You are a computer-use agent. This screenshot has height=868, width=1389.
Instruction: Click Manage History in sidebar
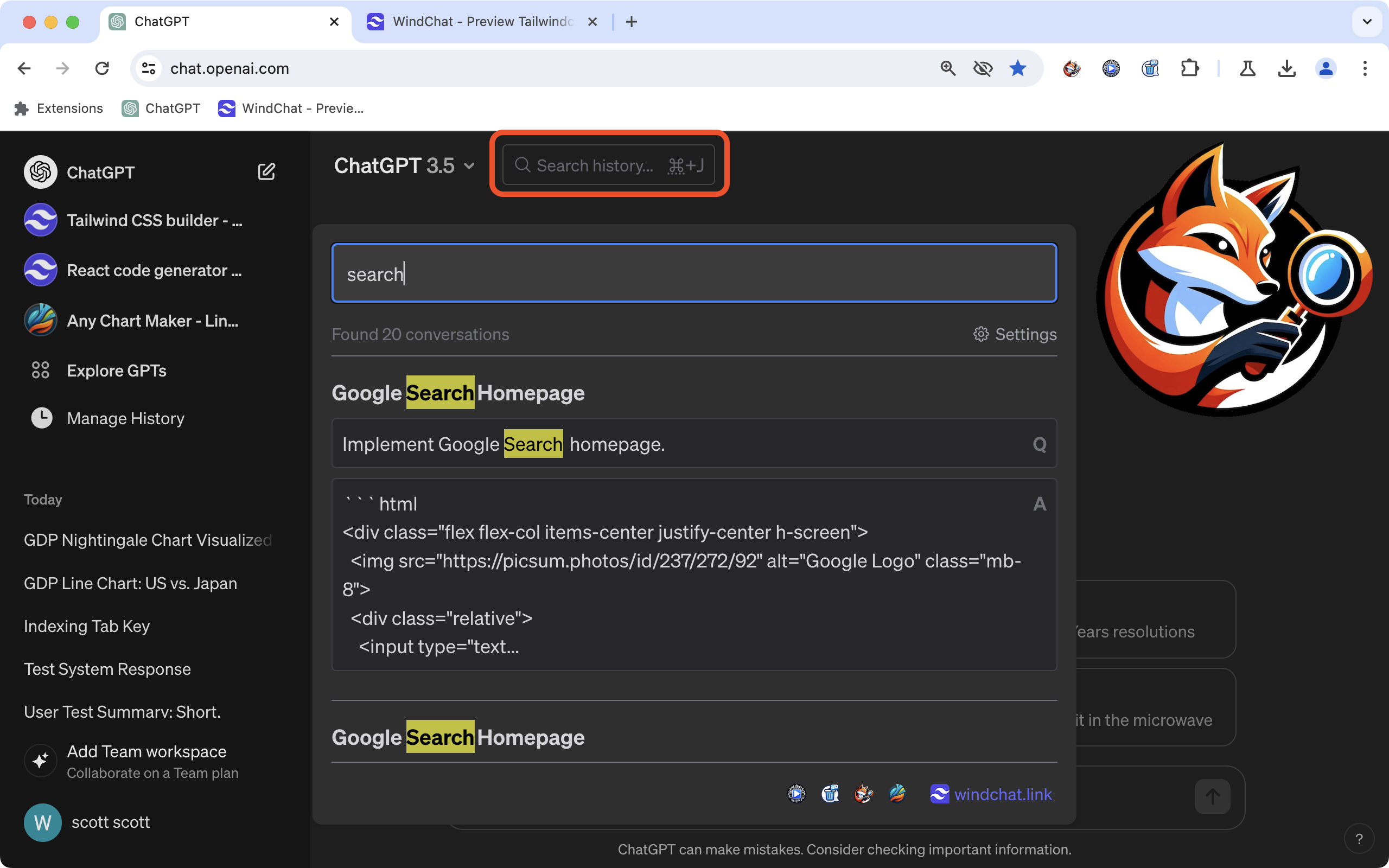point(125,418)
